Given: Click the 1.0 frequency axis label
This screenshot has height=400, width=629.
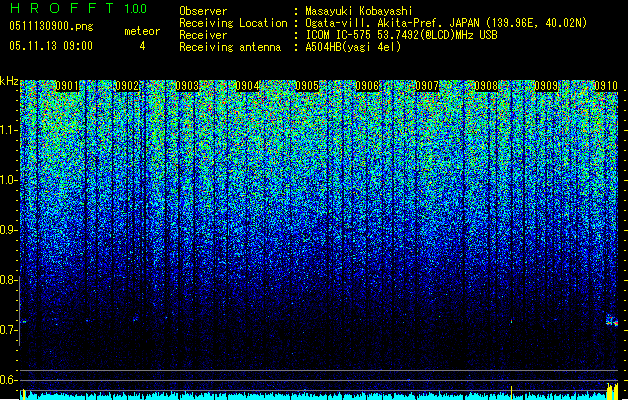Looking at the screenshot, I should [8, 180].
